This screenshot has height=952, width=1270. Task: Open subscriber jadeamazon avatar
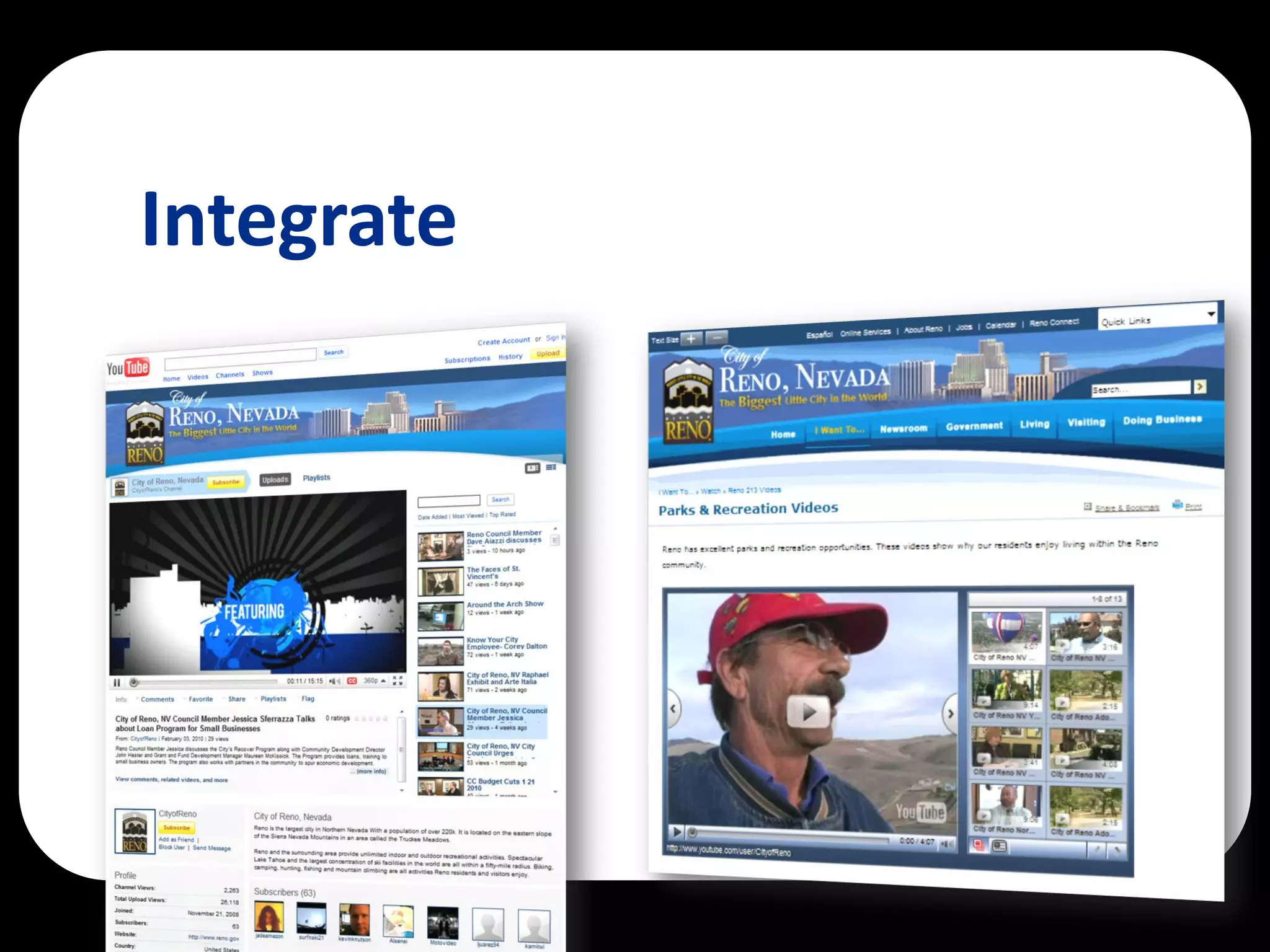(x=269, y=917)
